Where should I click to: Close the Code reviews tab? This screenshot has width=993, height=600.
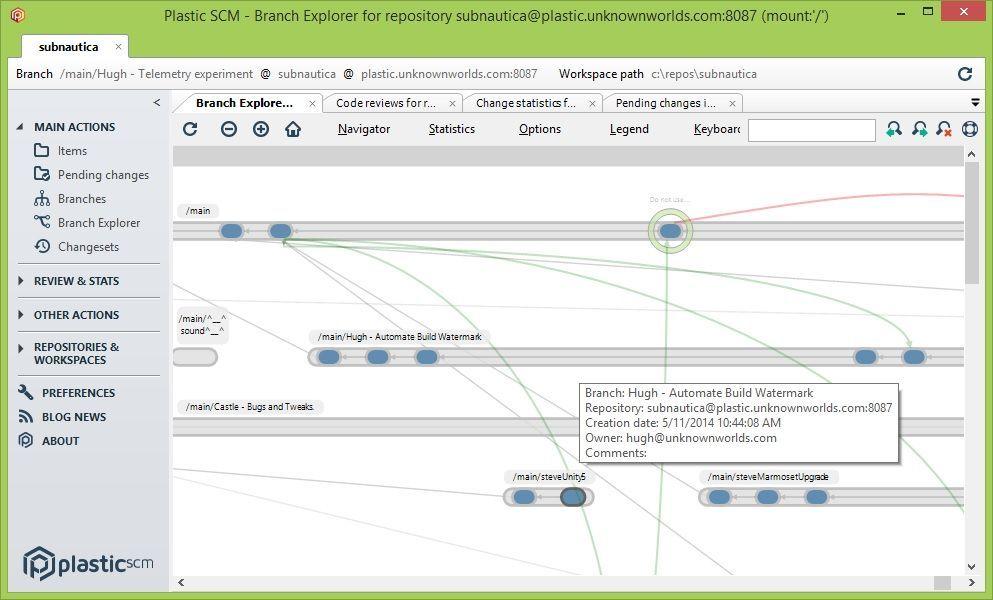pyautogui.click(x=452, y=103)
